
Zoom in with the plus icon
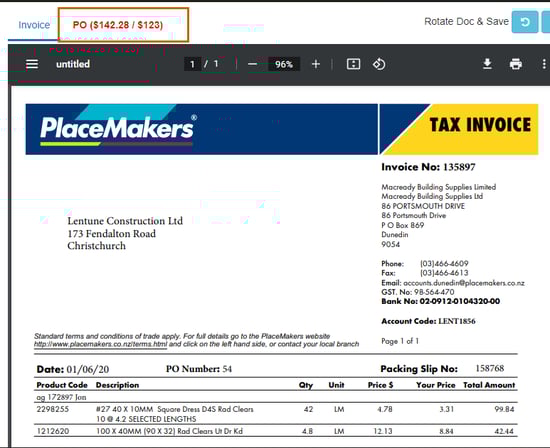[x=316, y=64]
